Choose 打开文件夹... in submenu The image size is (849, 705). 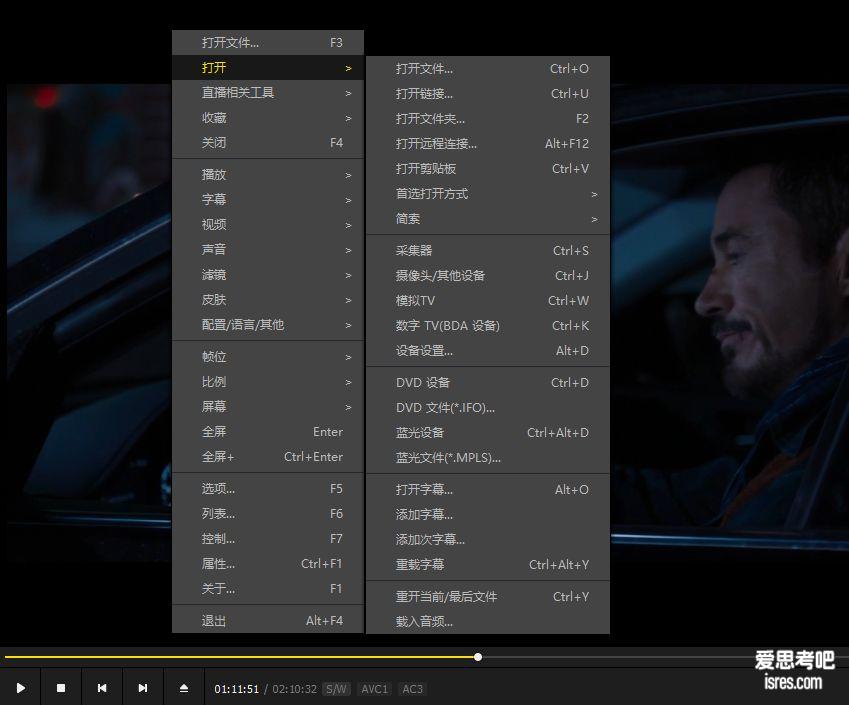(488, 119)
